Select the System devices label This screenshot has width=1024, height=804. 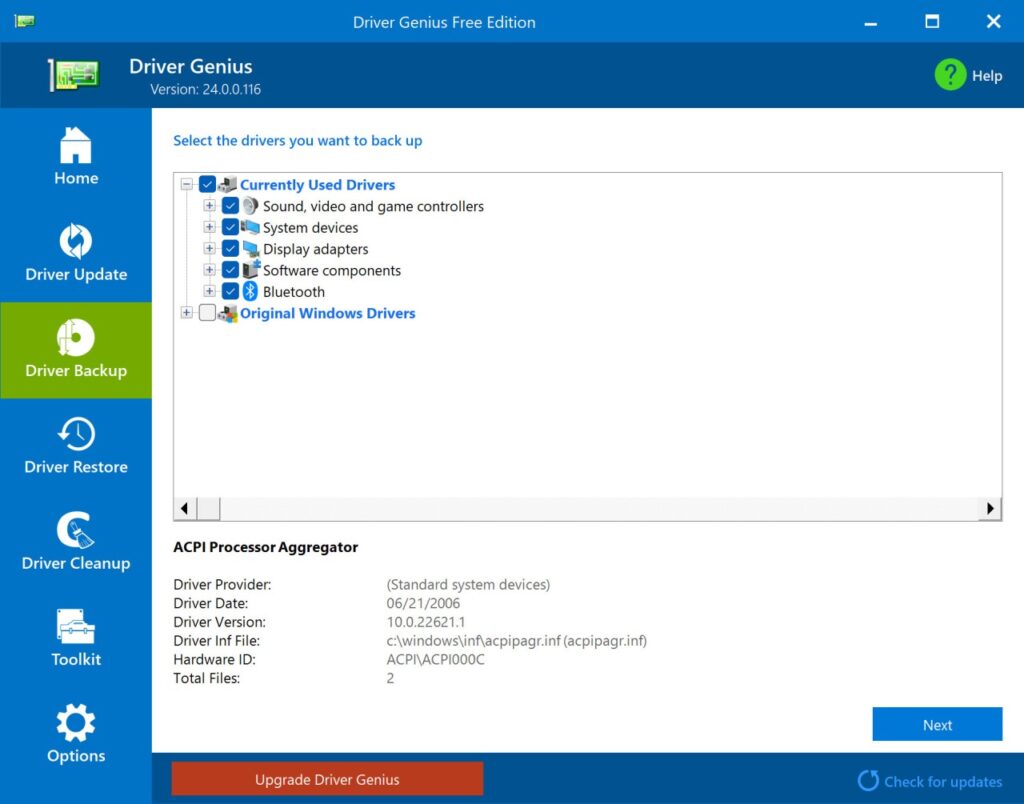click(x=311, y=228)
